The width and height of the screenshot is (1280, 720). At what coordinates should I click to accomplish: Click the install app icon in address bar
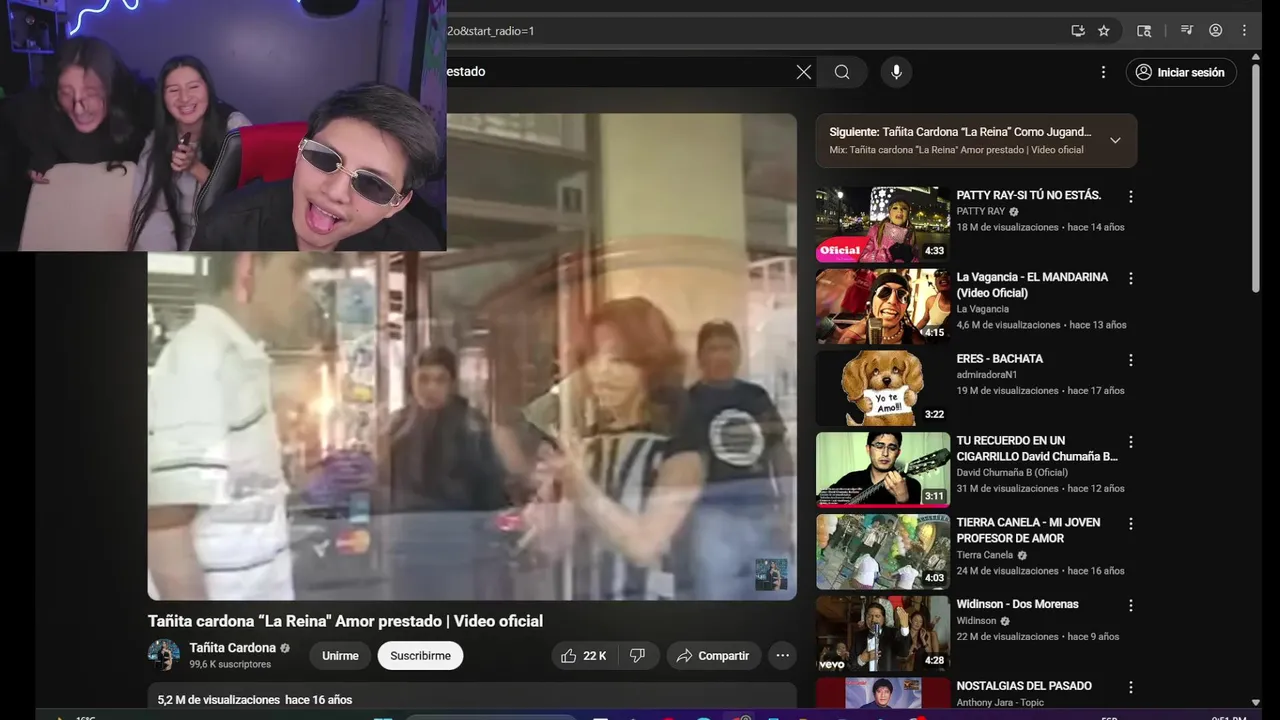(x=1078, y=31)
